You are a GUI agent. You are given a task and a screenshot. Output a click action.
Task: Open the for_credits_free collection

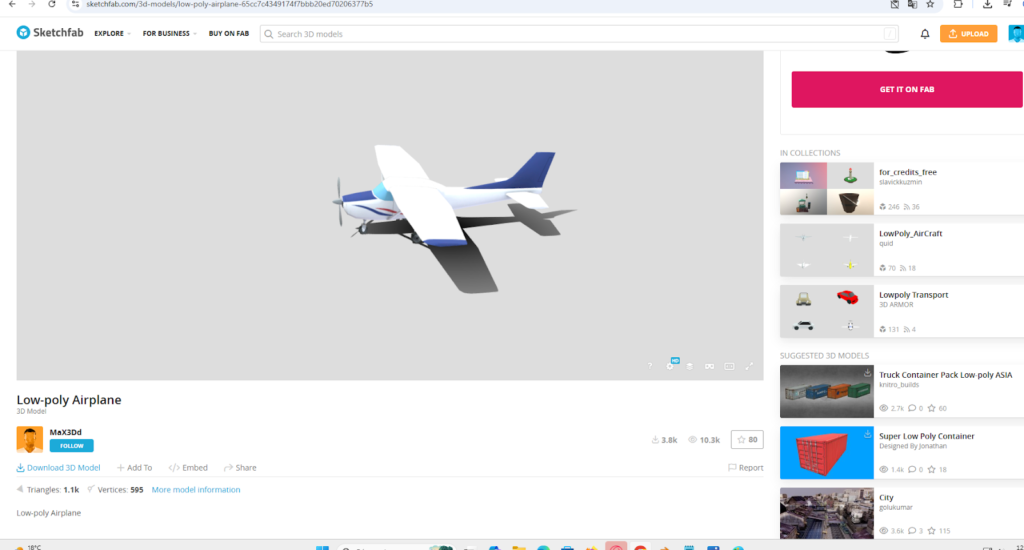(x=908, y=172)
